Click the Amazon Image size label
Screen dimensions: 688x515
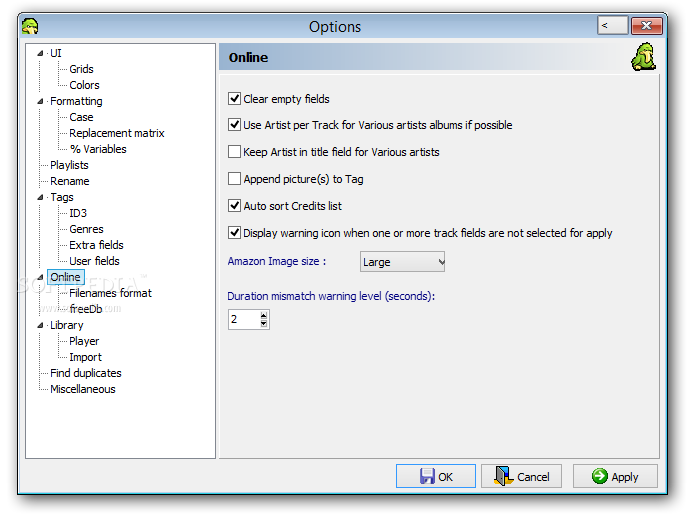276,261
